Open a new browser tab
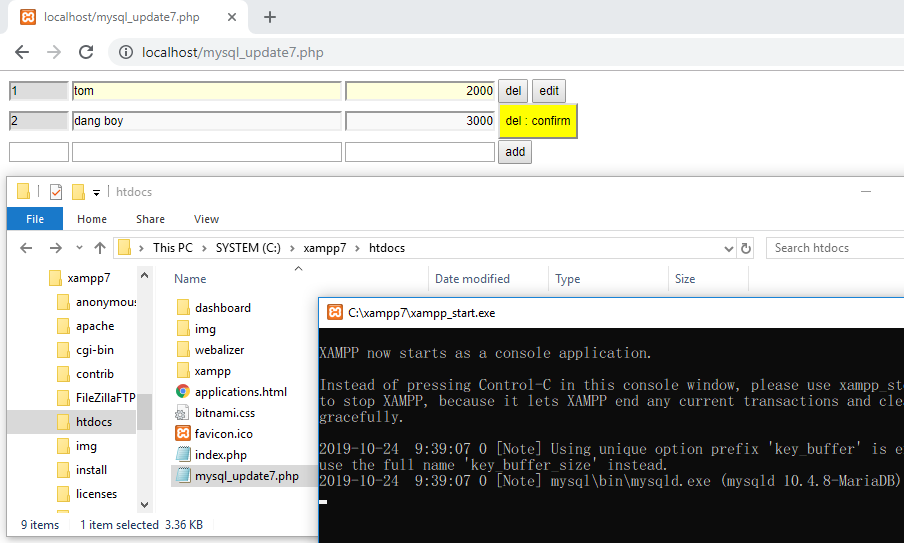The width and height of the screenshot is (904, 543). 270,17
